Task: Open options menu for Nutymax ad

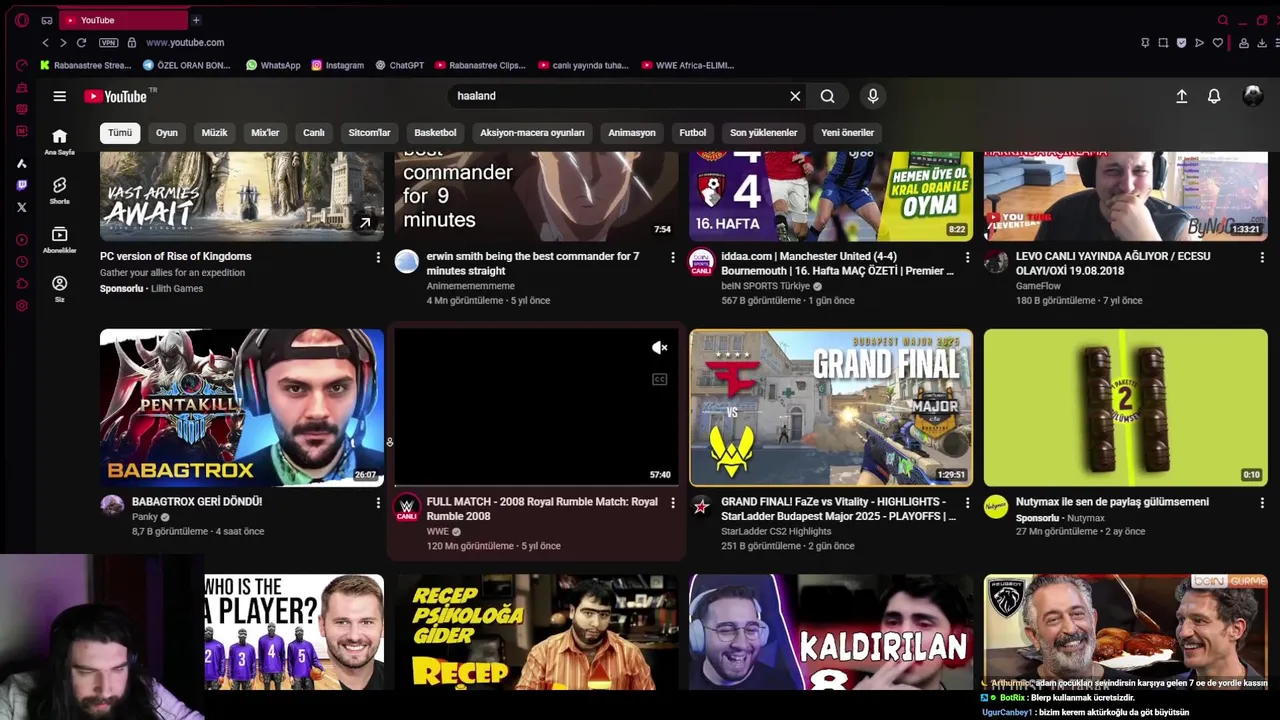Action: (1262, 503)
